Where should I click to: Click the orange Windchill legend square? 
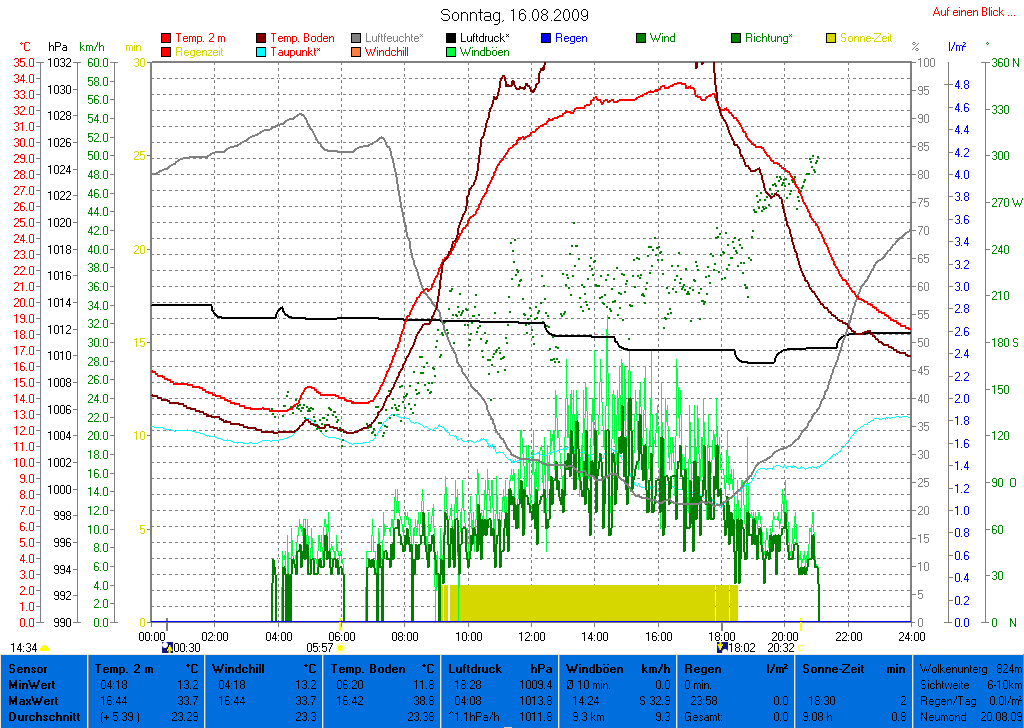pyautogui.click(x=357, y=51)
